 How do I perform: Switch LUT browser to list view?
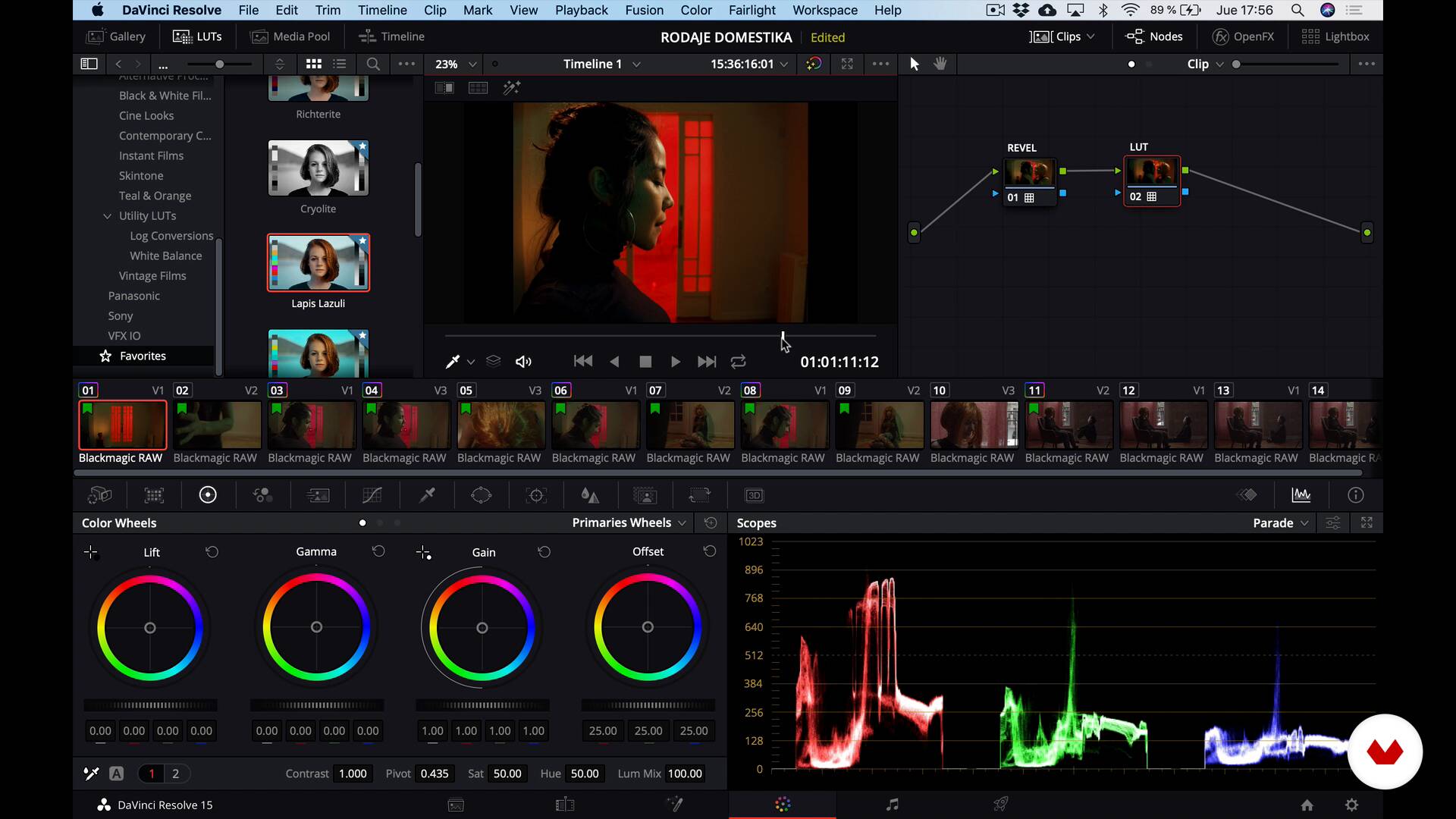tap(340, 64)
